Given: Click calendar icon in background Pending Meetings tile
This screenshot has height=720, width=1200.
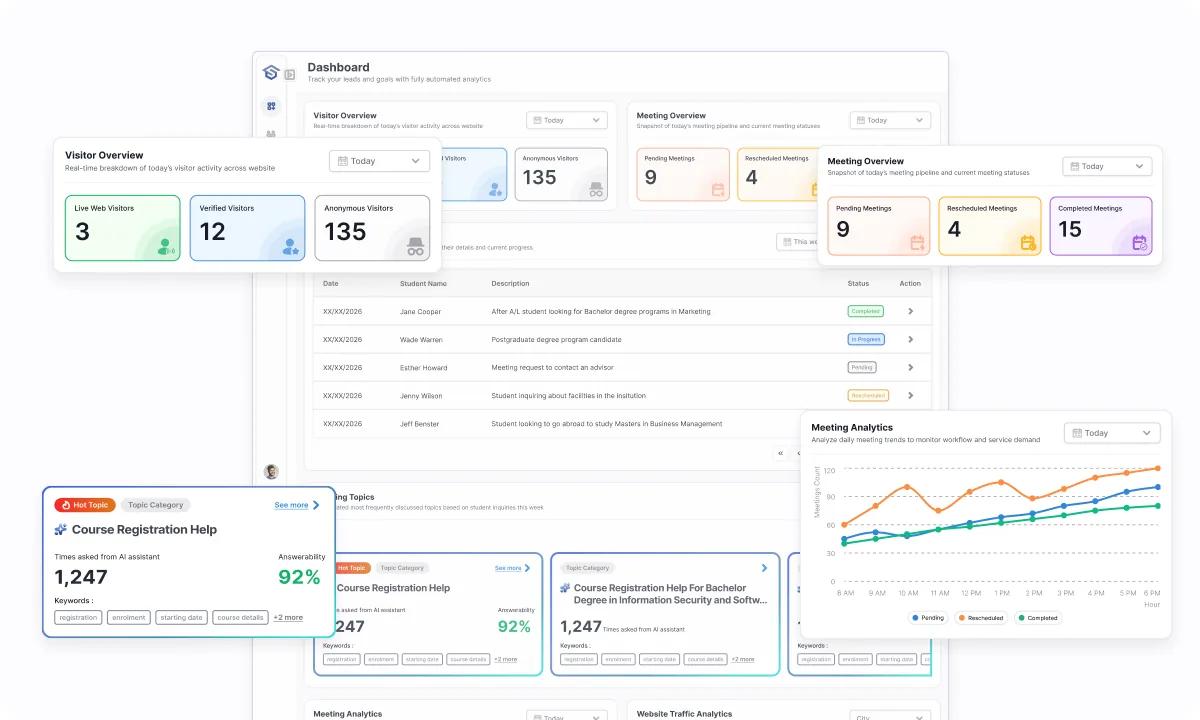Looking at the screenshot, I should 718,189.
